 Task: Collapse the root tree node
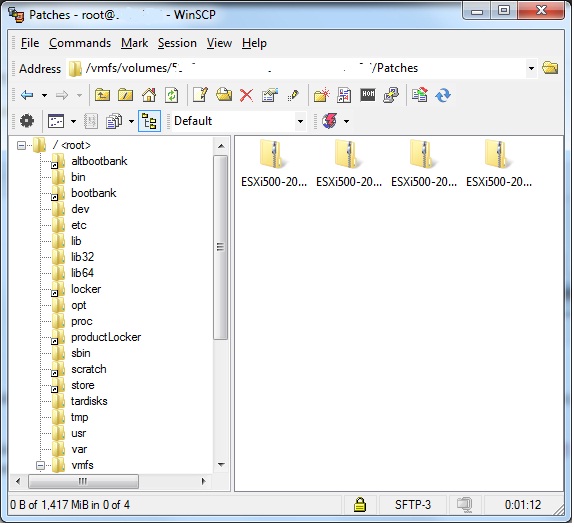[x=21, y=146]
